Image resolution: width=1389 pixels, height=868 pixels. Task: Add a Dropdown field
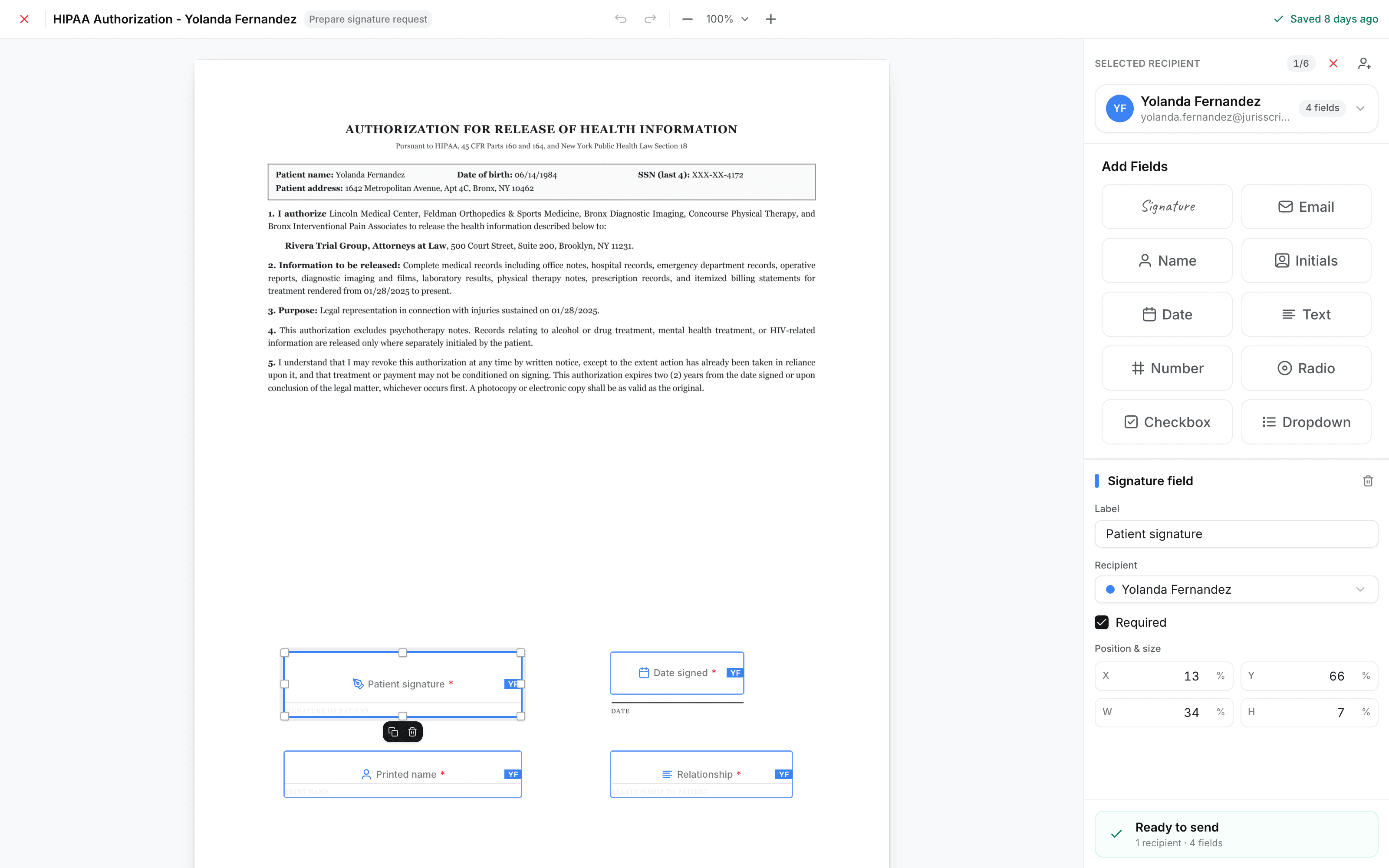point(1307,422)
